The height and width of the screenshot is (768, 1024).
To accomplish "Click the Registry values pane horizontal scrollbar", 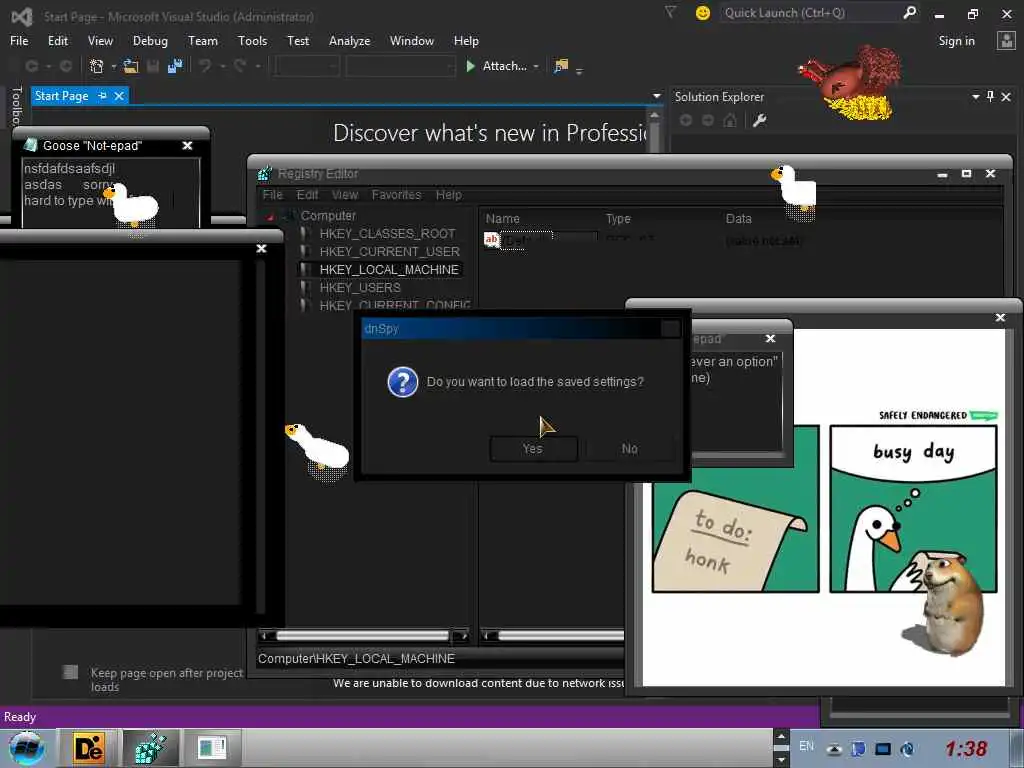I will tap(553, 635).
